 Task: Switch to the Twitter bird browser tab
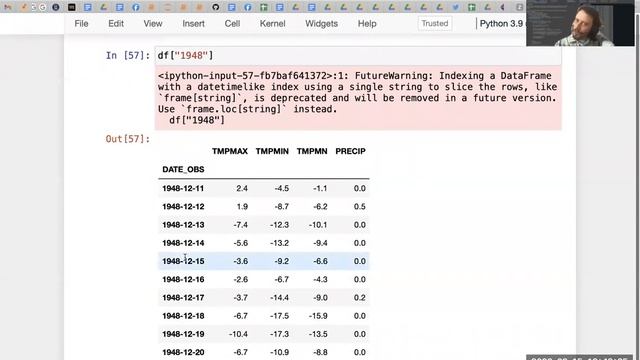[x=455, y=7]
